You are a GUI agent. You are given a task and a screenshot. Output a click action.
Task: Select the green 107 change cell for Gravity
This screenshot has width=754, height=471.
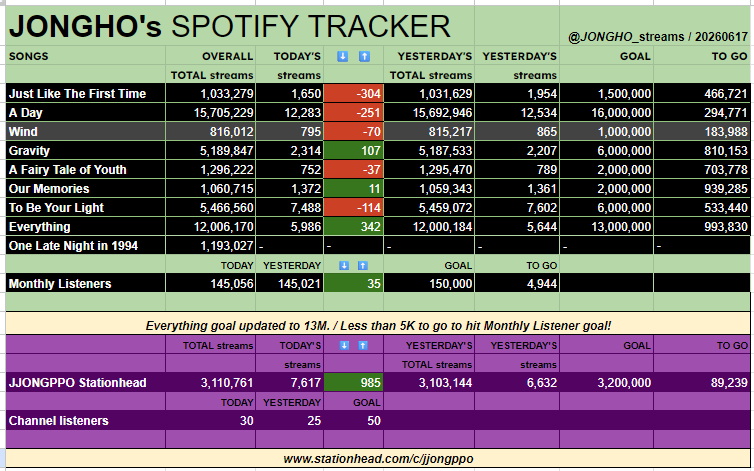(x=353, y=151)
